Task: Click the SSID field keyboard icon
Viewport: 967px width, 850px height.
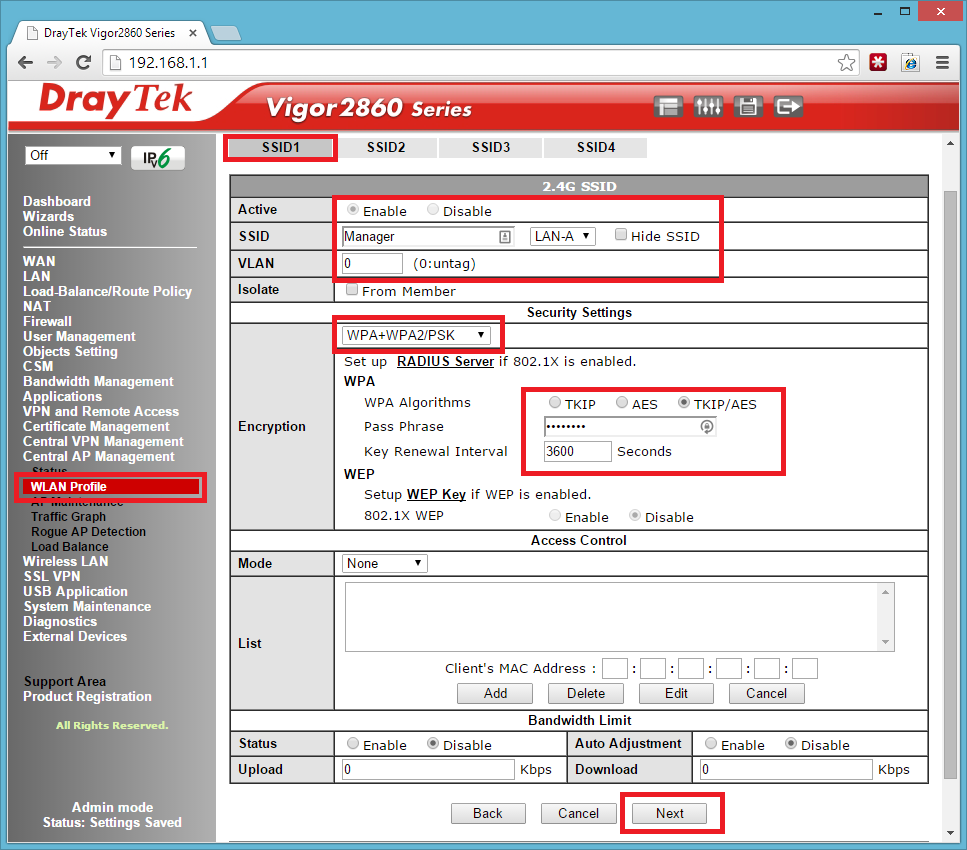Action: coord(504,237)
